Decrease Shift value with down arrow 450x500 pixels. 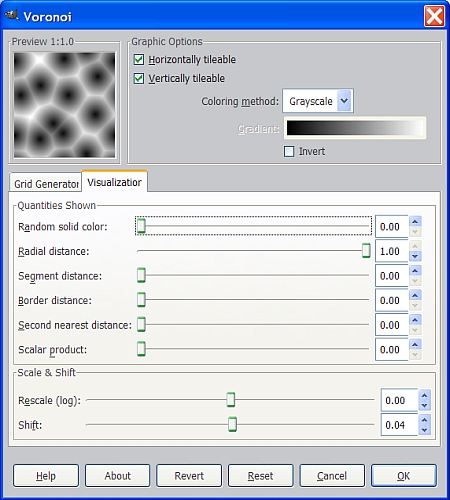(424, 430)
